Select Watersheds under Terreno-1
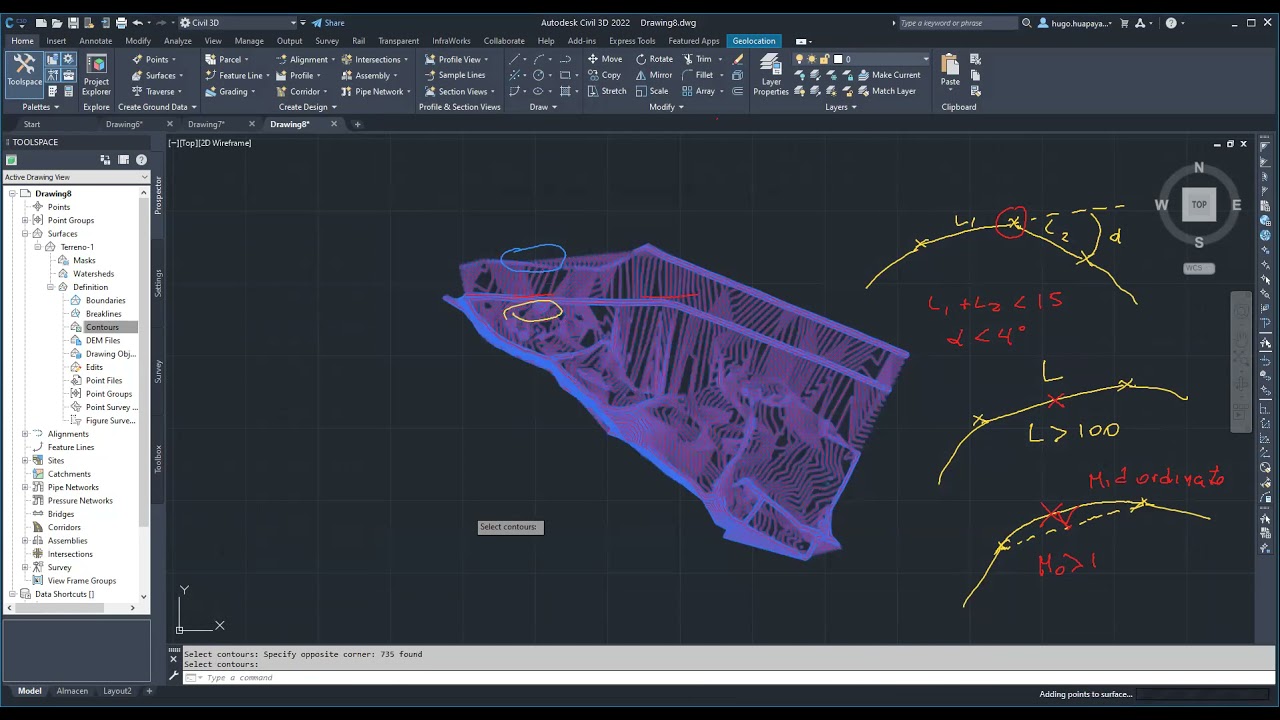Image resolution: width=1280 pixels, height=720 pixels. coord(93,274)
